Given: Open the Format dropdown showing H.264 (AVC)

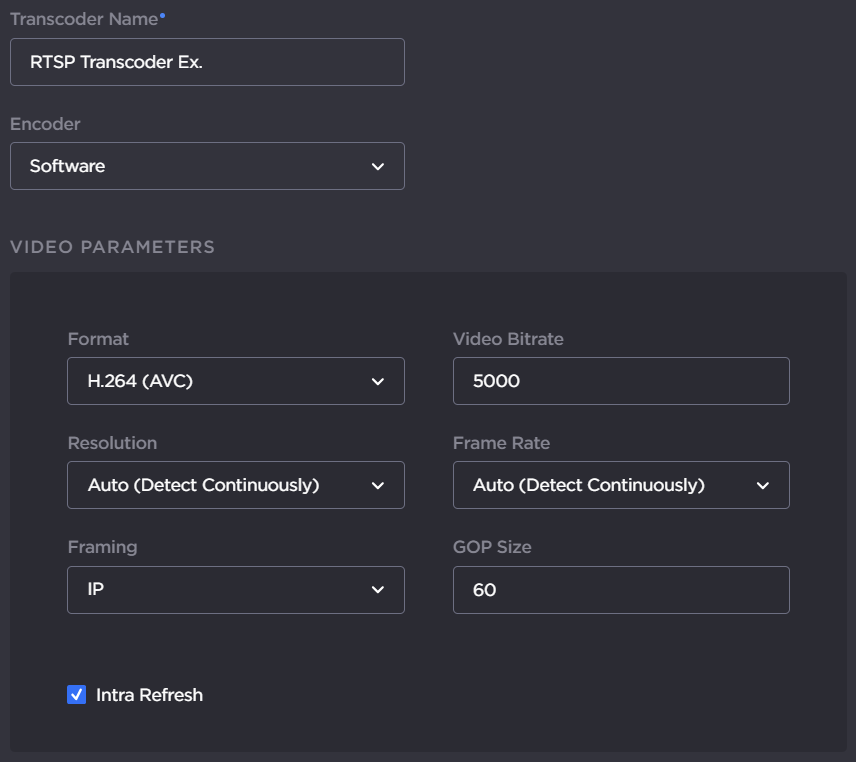Looking at the screenshot, I should [x=235, y=381].
